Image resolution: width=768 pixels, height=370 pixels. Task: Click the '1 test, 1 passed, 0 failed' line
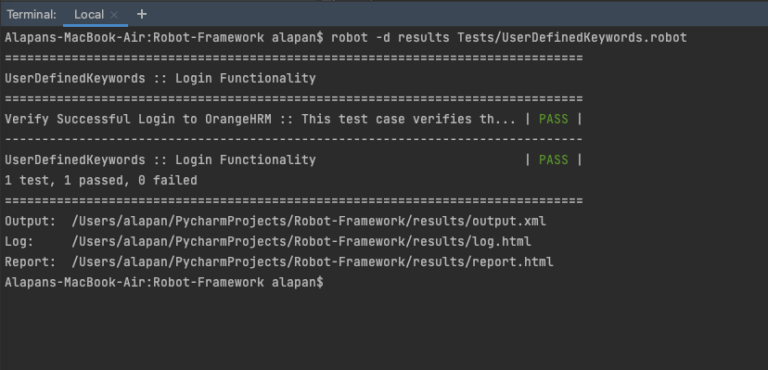101,181
